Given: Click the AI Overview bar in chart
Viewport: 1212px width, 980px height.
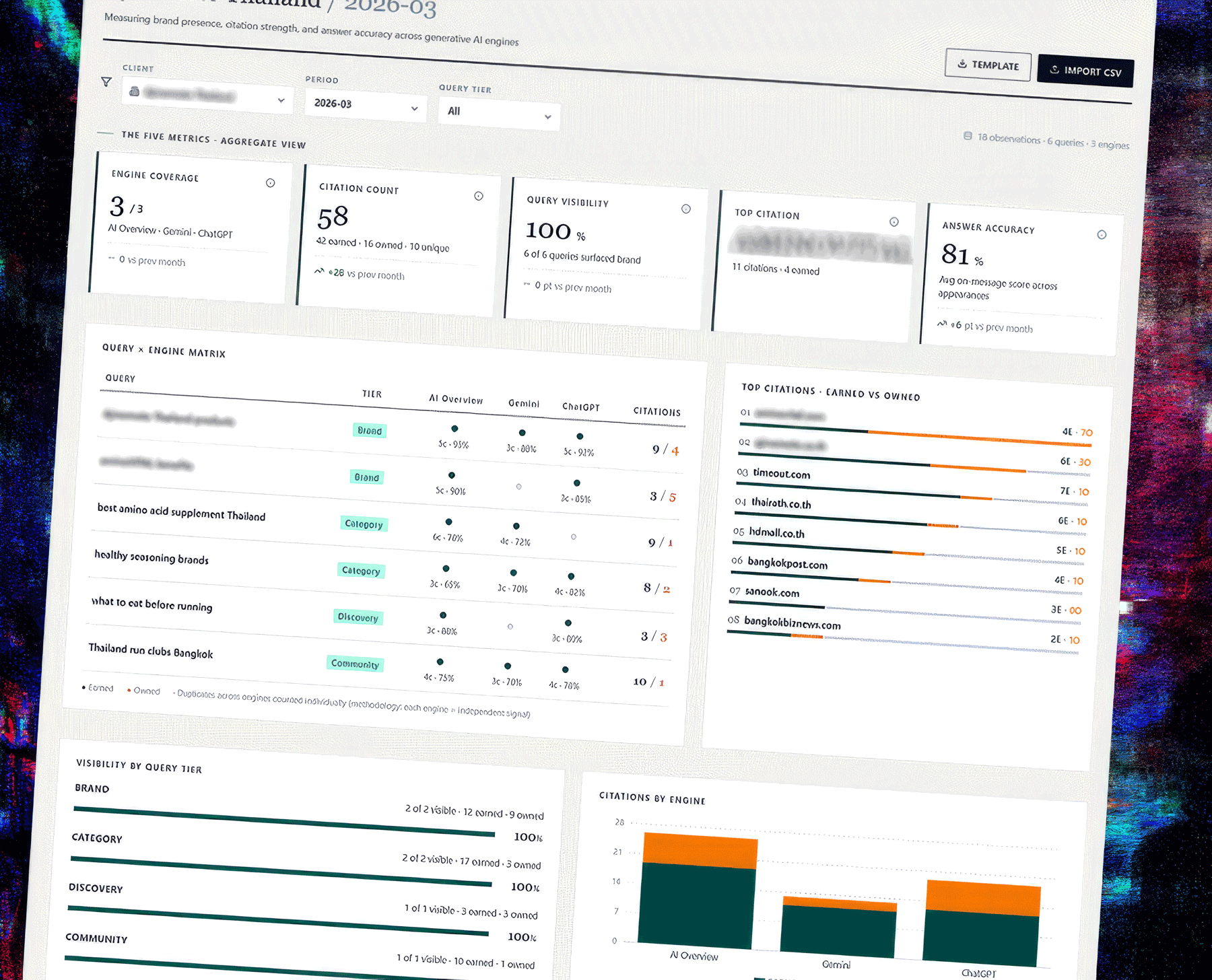Looking at the screenshot, I should (698, 891).
